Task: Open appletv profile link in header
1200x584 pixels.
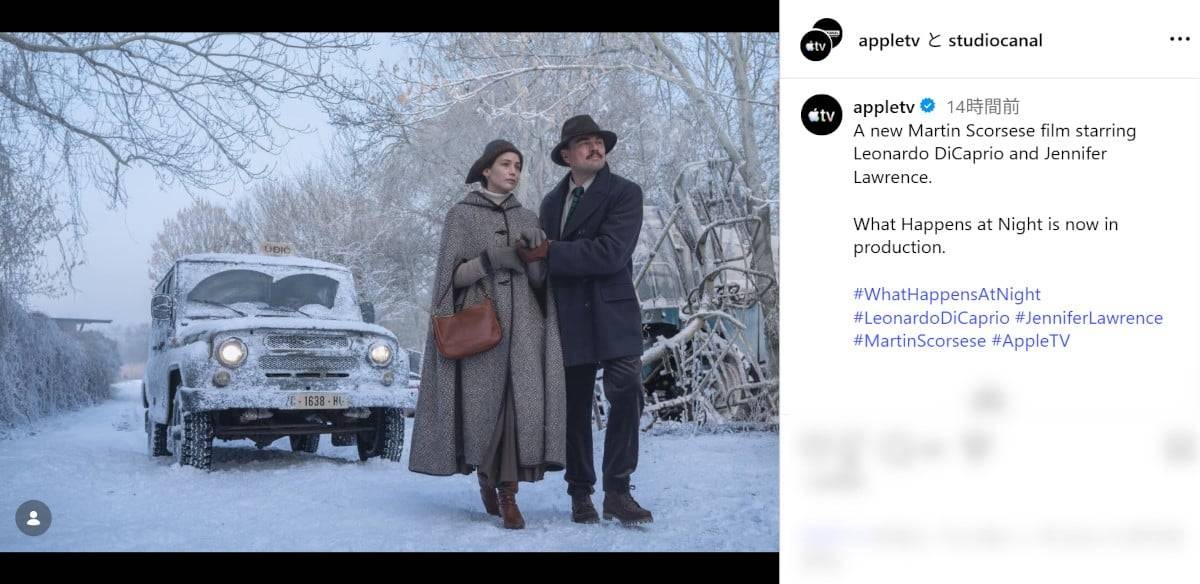Action: pos(889,40)
